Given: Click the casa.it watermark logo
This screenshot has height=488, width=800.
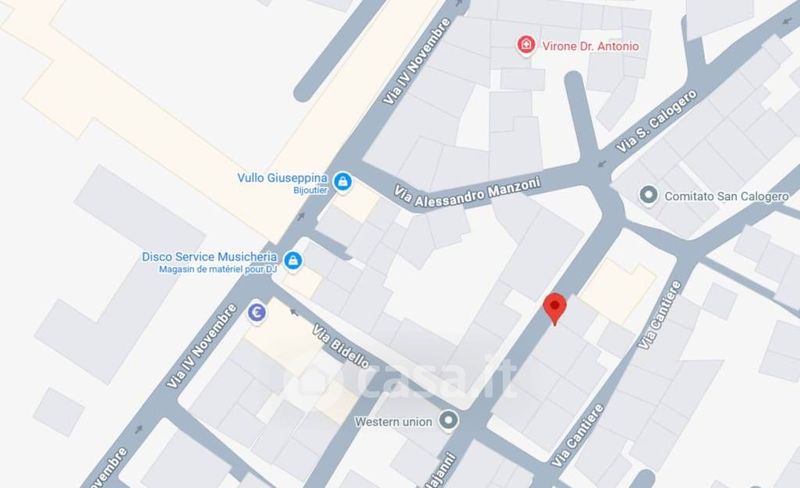Looking at the screenshot, I should pyautogui.click(x=407, y=378).
